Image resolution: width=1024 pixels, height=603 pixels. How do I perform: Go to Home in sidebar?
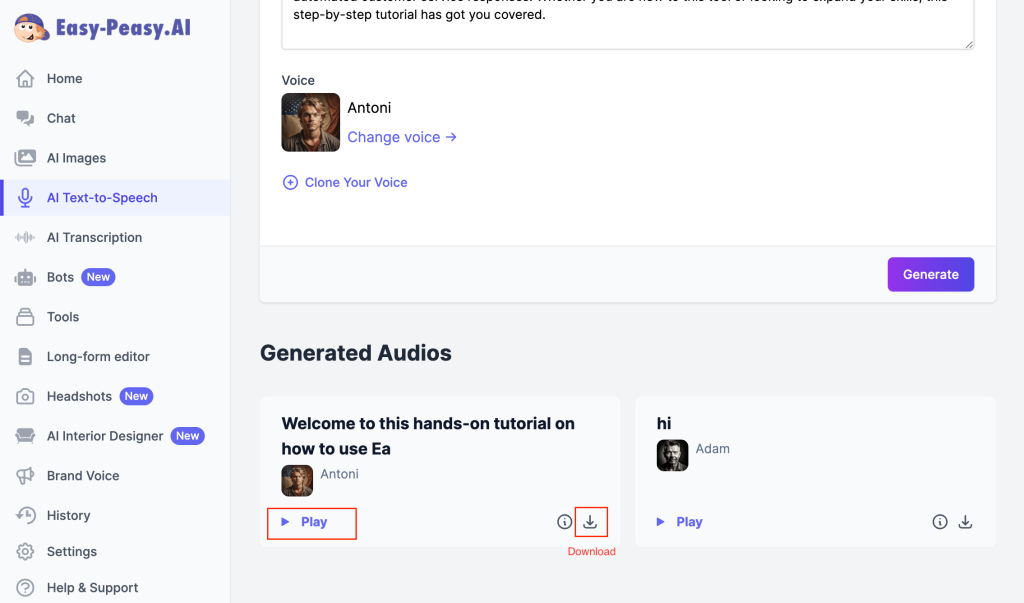64,79
